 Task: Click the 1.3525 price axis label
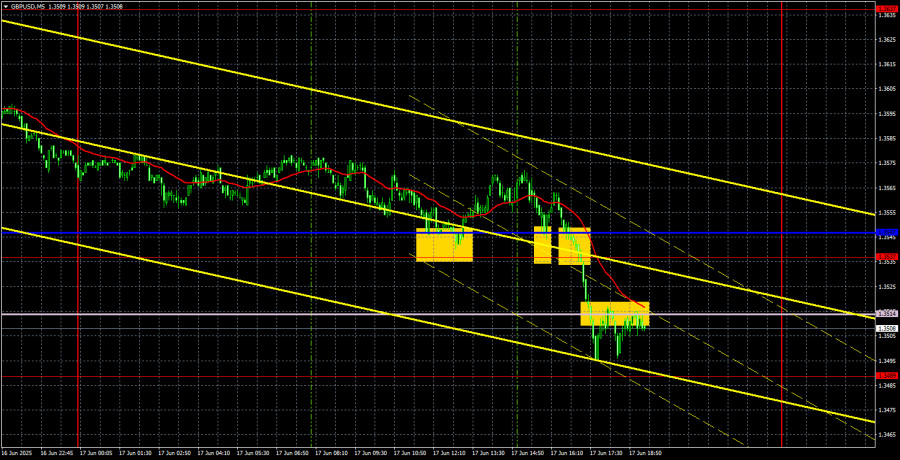tap(887, 287)
